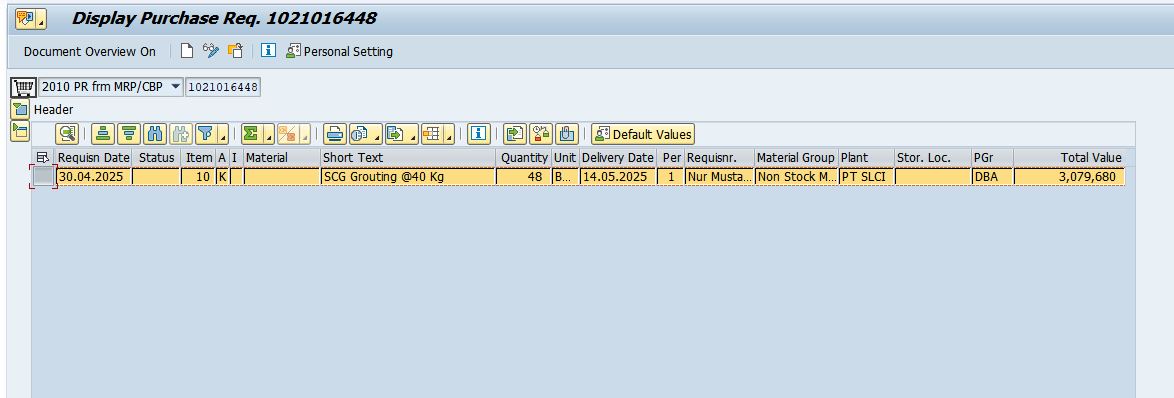Collapse the item overview section
Screen dimensions: 1174x398
click(x=20, y=132)
